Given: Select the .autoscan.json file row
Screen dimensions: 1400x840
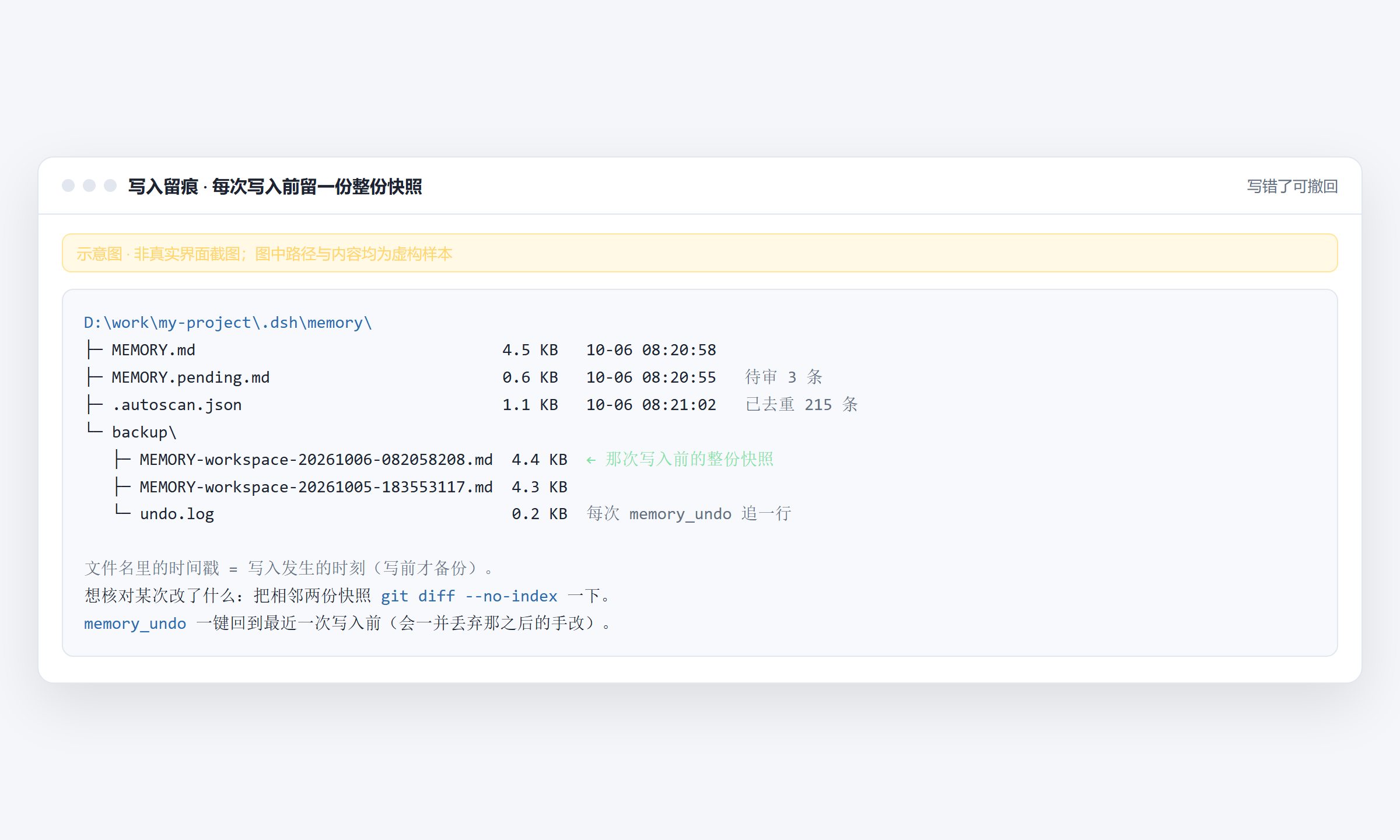Looking at the screenshot, I should 471,405.
